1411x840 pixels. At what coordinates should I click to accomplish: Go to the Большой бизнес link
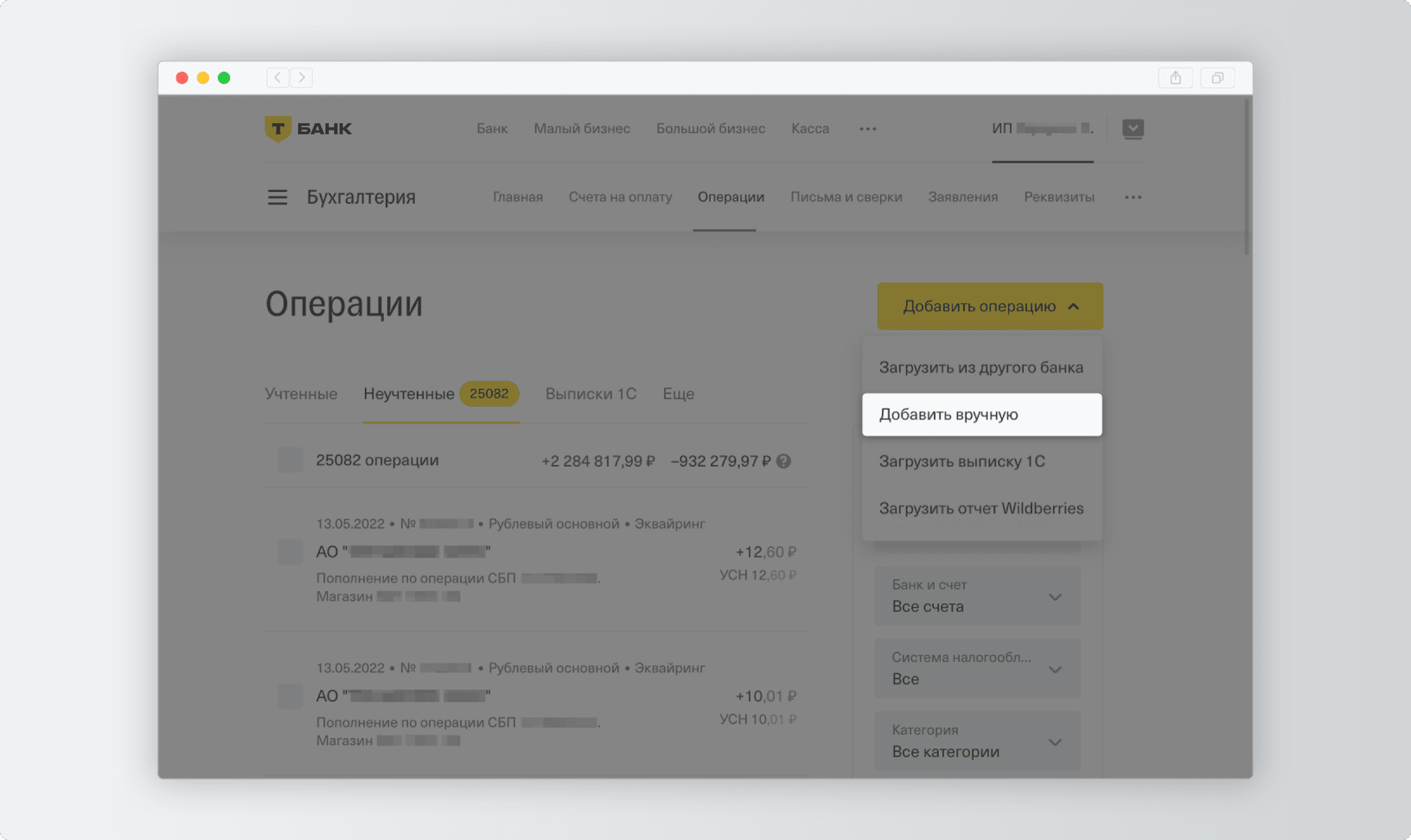(711, 128)
